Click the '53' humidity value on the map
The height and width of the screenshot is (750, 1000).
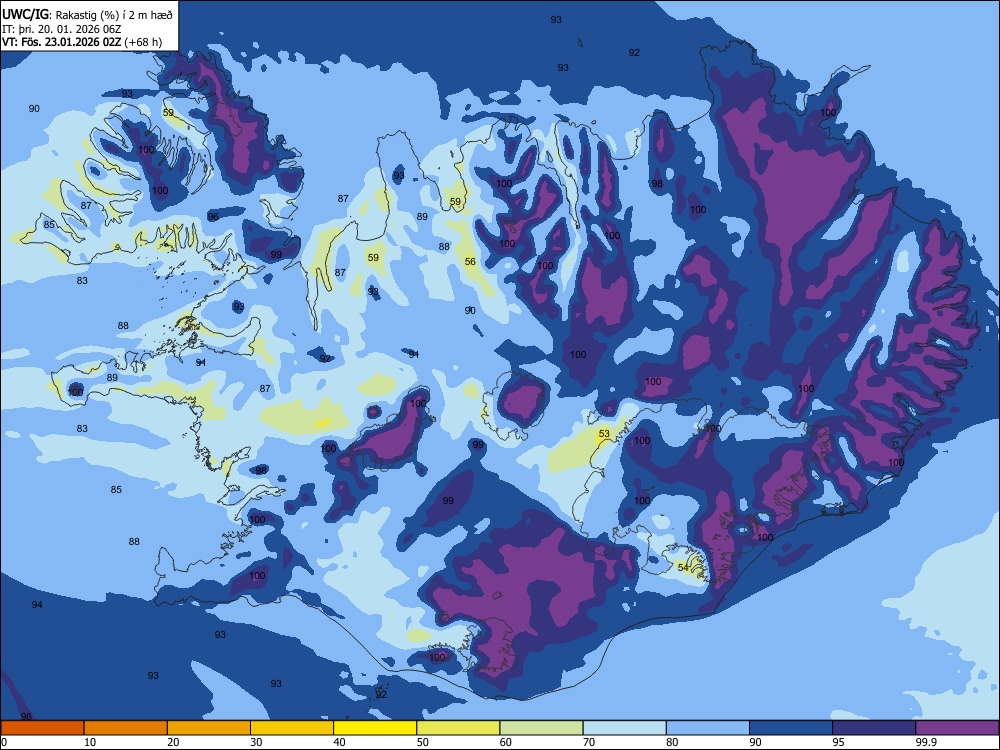(604, 434)
